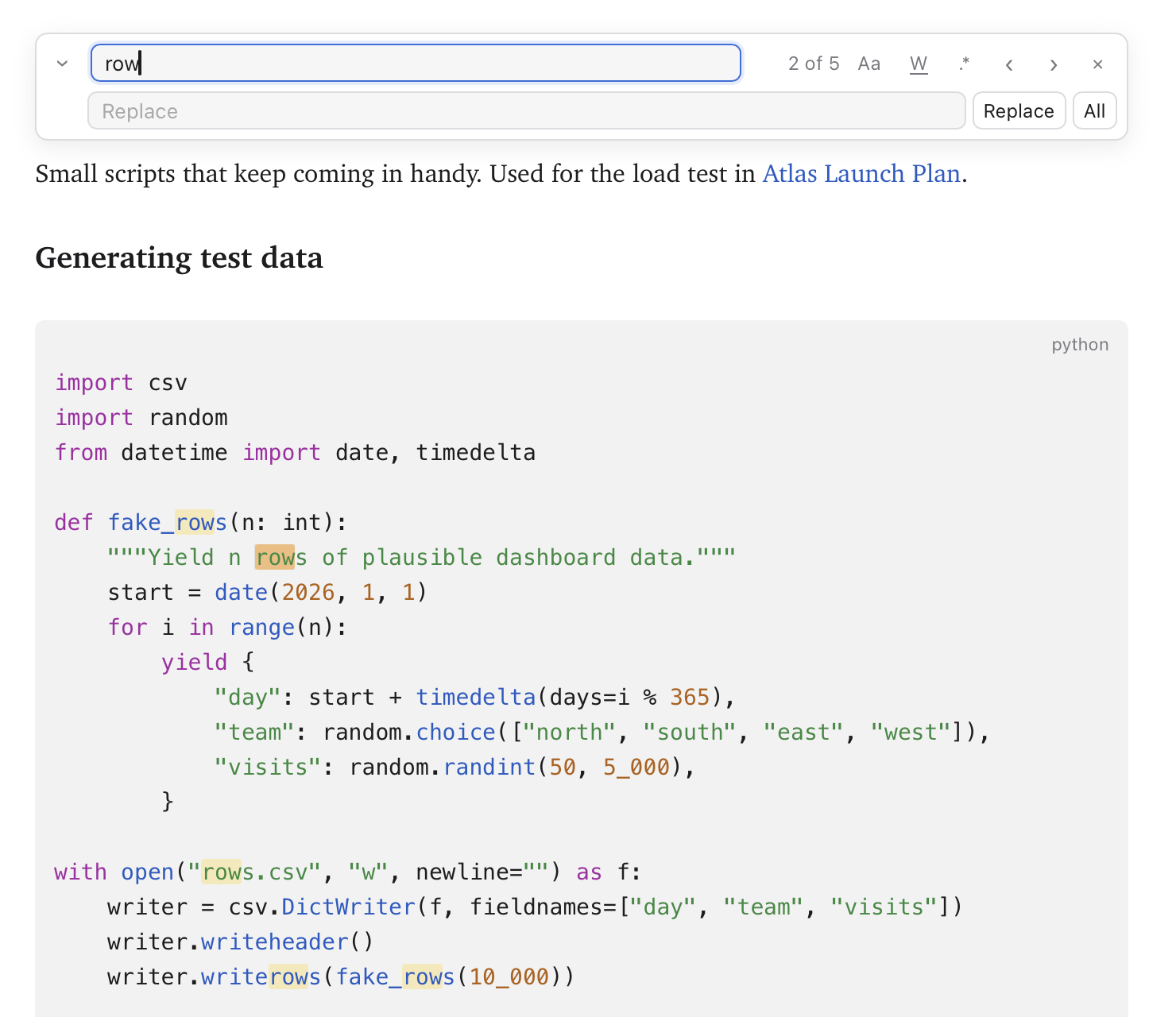Viewport: 1176px width, 1017px height.
Task: Click the highlighted "rows" in the docstring
Action: (280, 557)
